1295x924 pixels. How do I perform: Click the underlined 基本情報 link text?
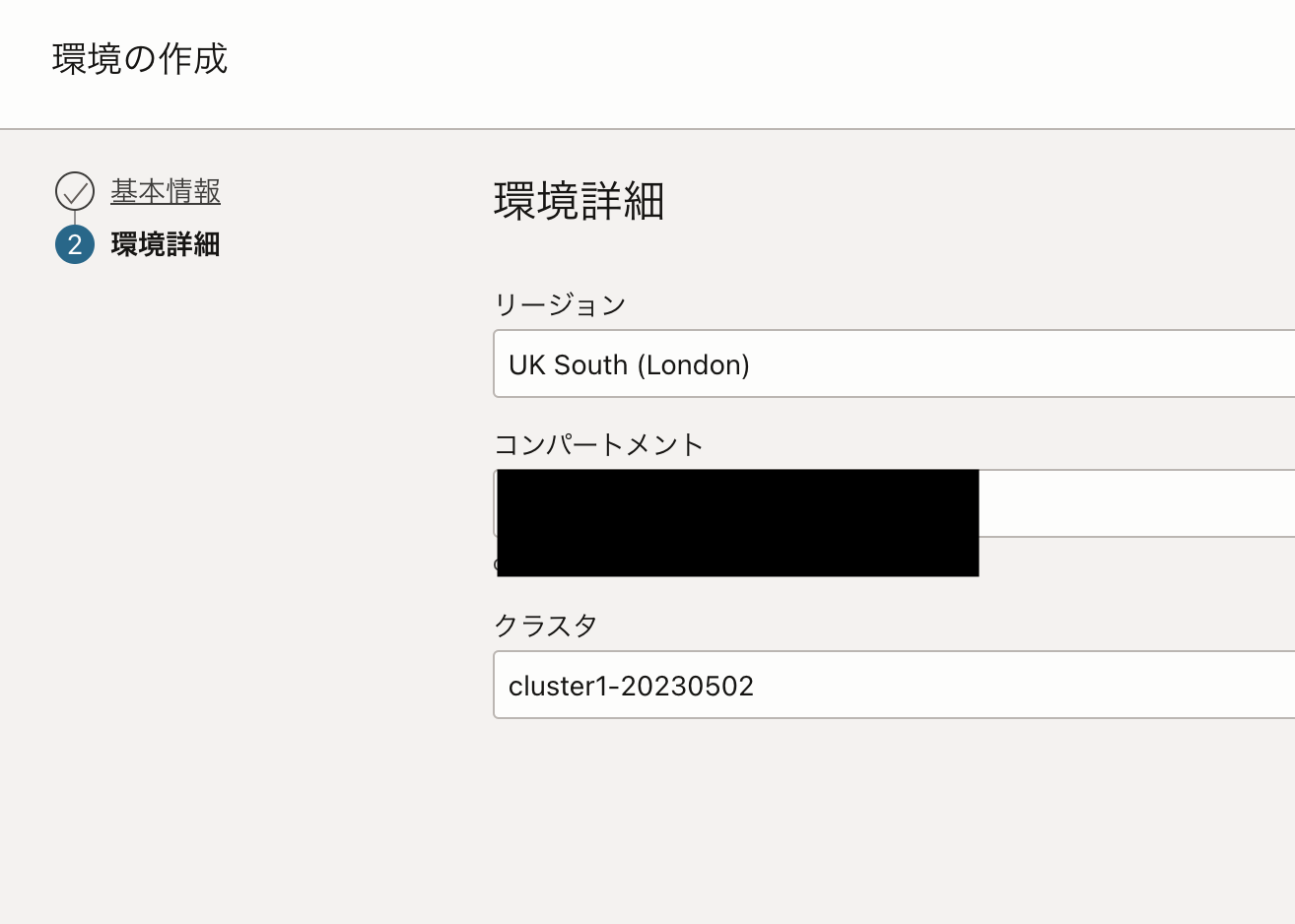(x=164, y=192)
